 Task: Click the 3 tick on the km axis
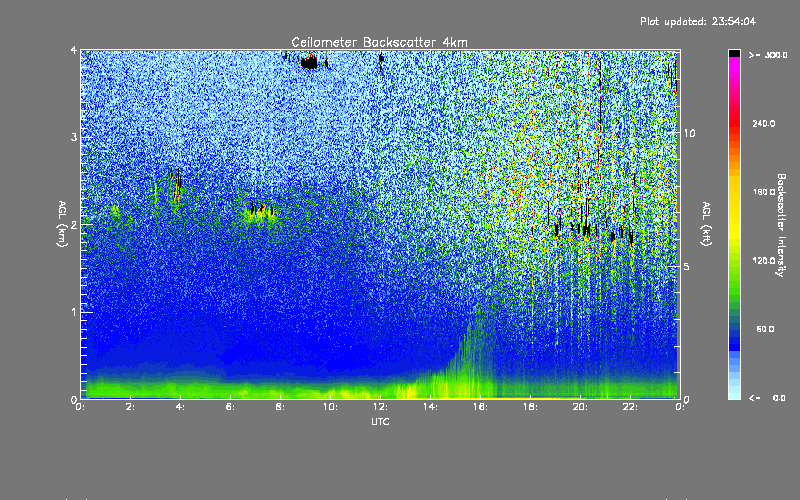[x=74, y=138]
